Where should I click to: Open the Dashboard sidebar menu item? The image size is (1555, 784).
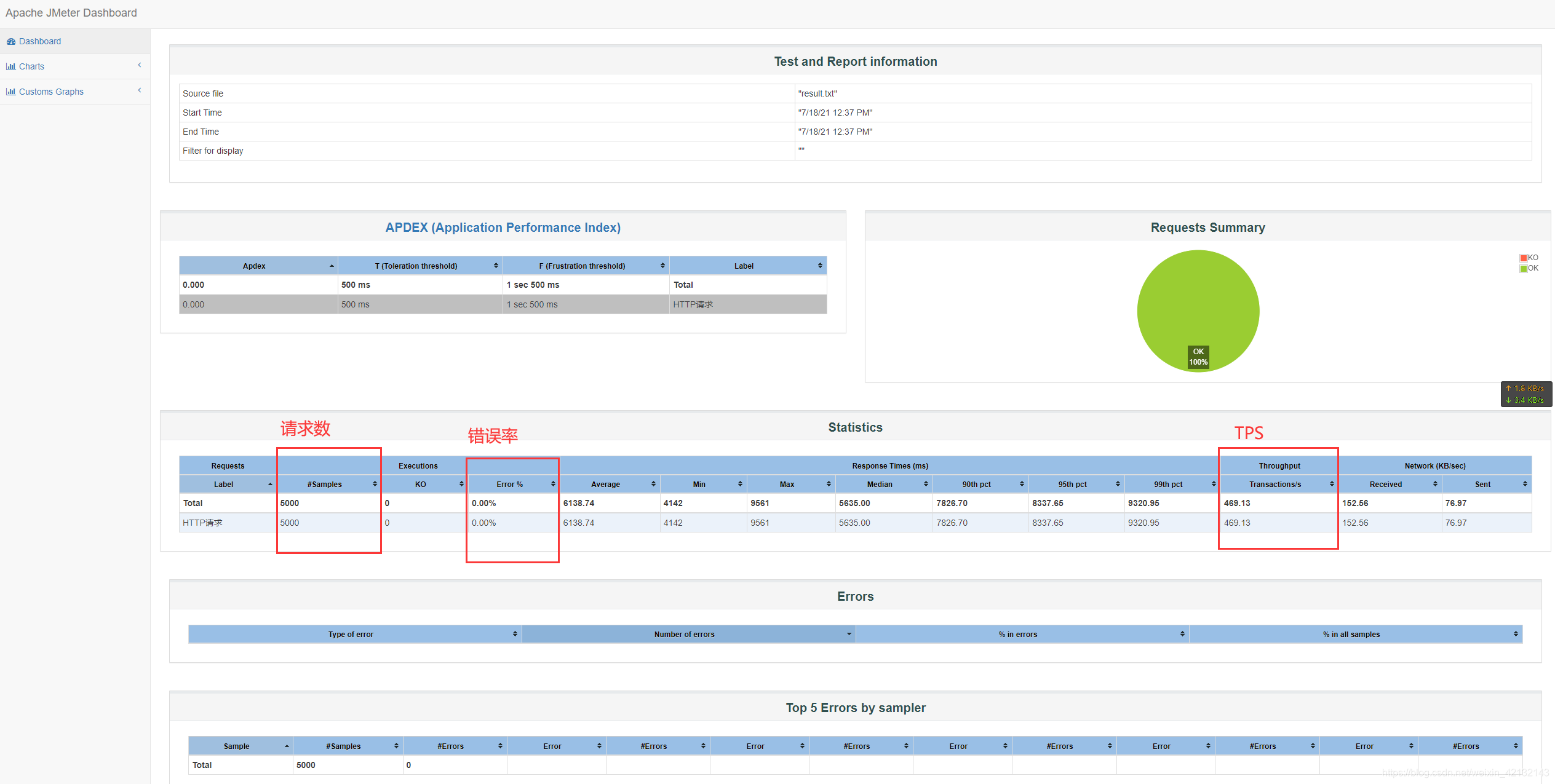pos(40,42)
